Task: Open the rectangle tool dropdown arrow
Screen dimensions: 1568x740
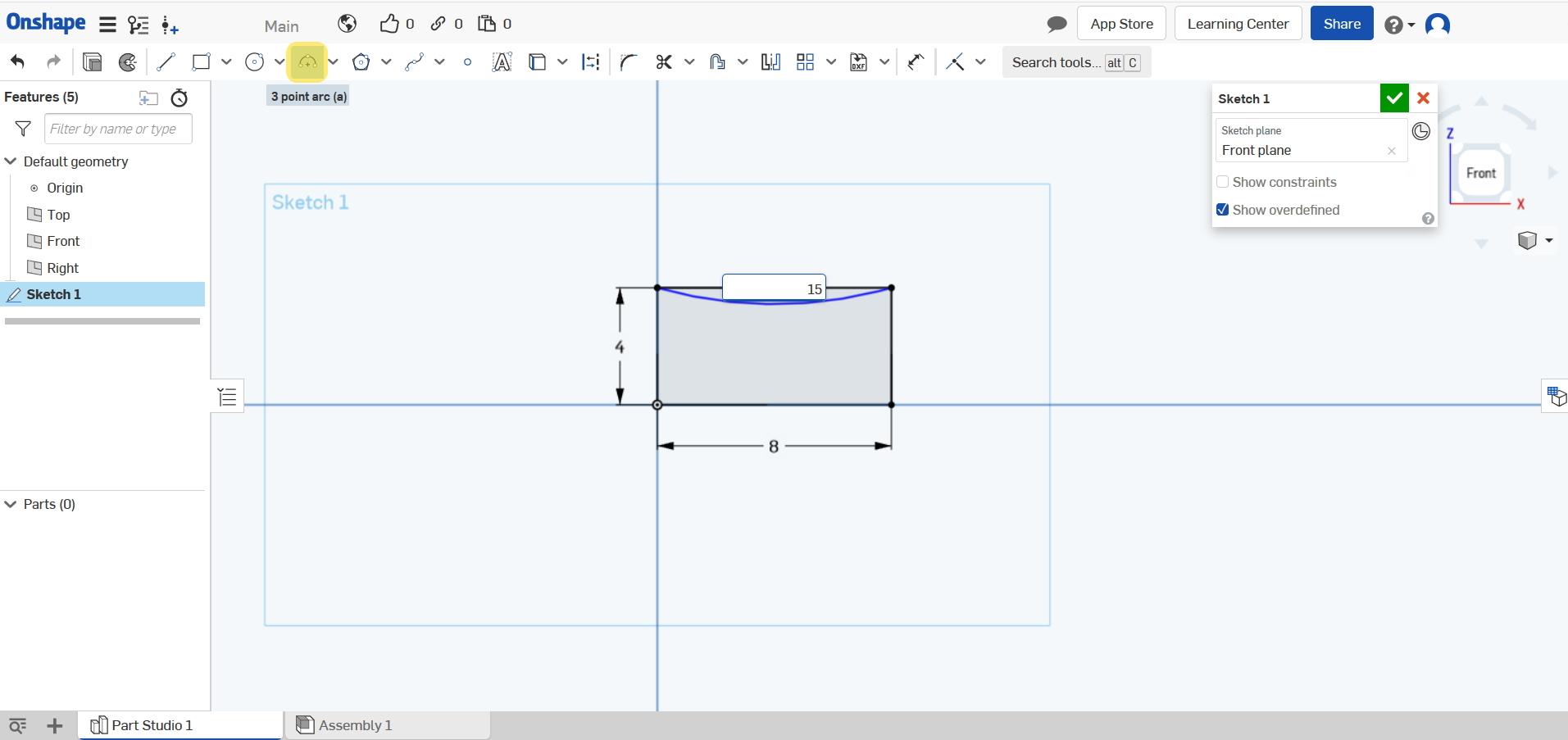Action: coord(226,62)
